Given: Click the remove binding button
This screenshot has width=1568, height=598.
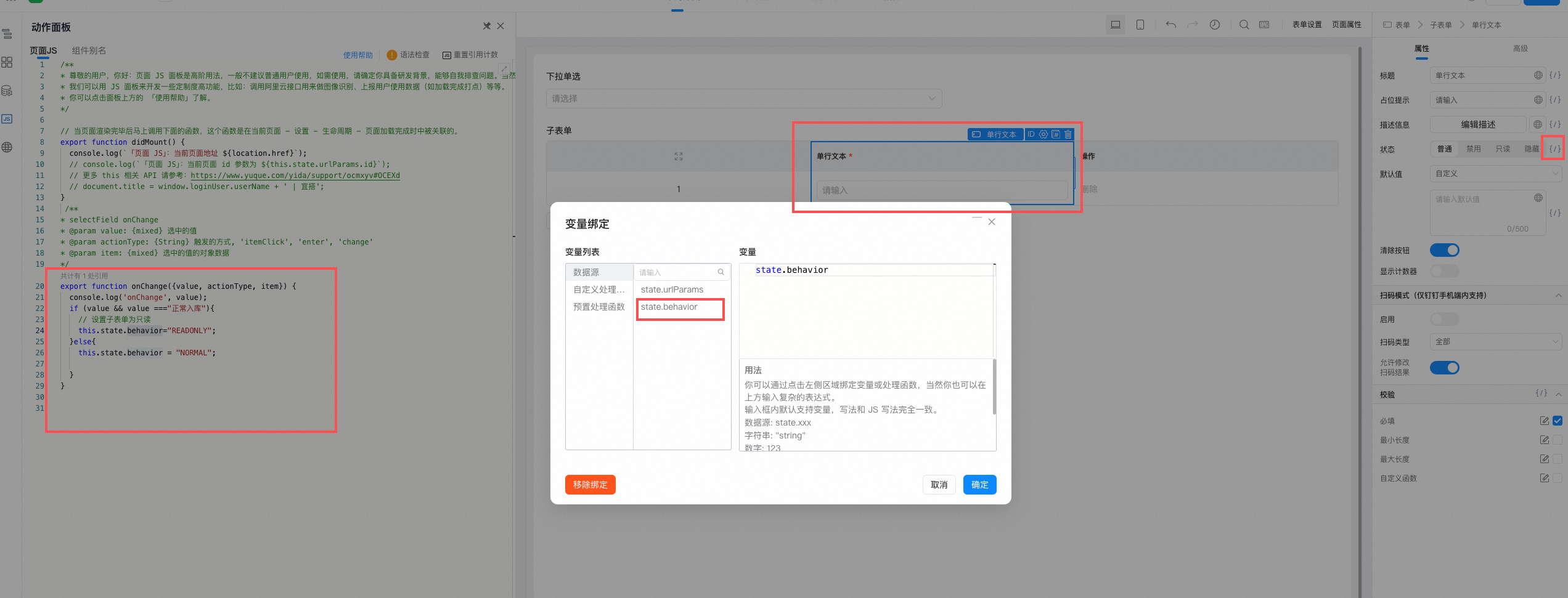Looking at the screenshot, I should [590, 485].
